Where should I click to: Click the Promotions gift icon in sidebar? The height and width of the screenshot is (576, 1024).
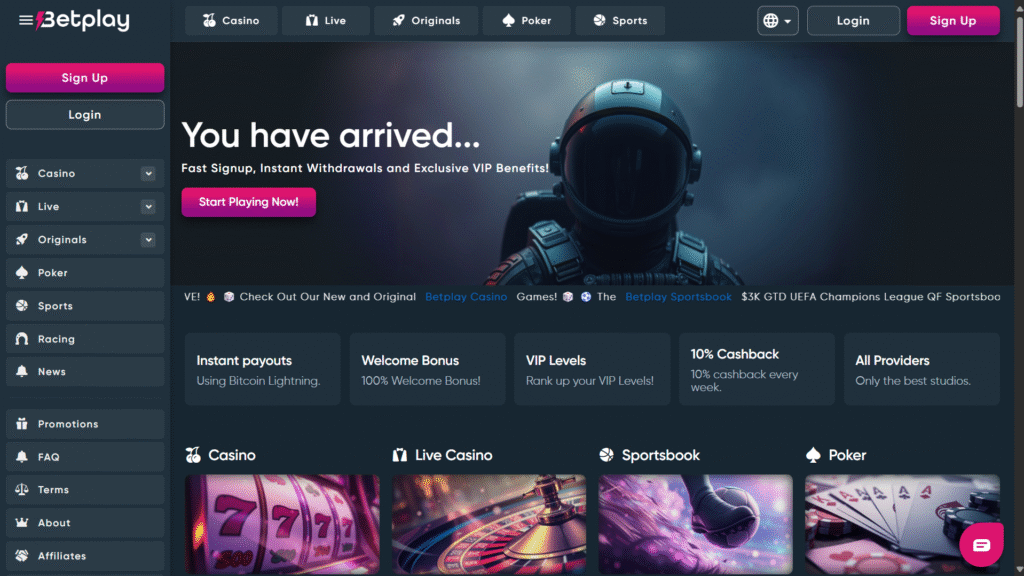pos(22,424)
